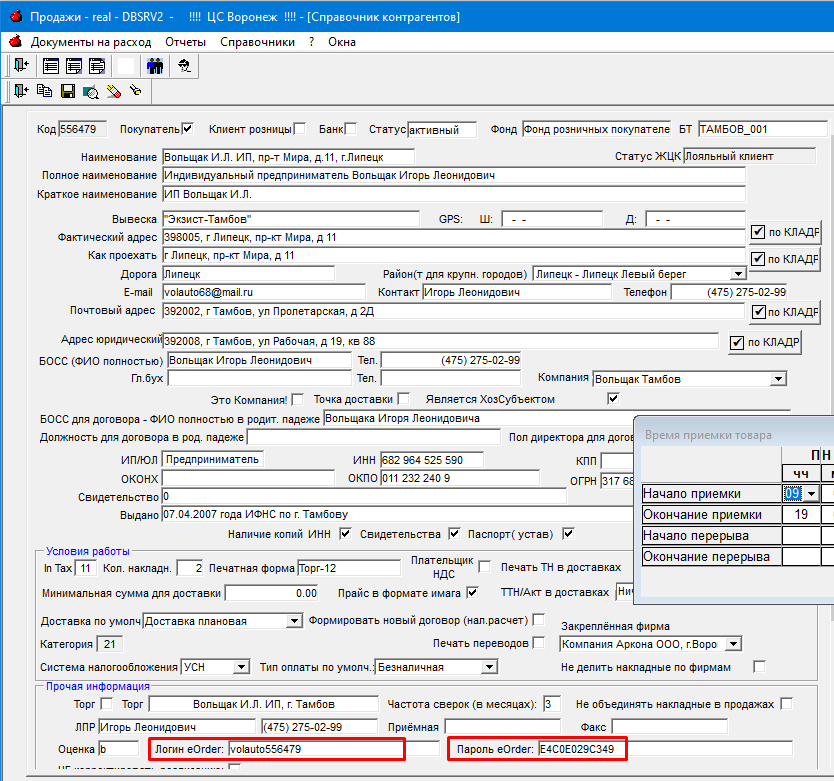Click the exit door icon in the upper toolbar
Image resolution: width=834 pixels, height=781 pixels.
coord(21,65)
